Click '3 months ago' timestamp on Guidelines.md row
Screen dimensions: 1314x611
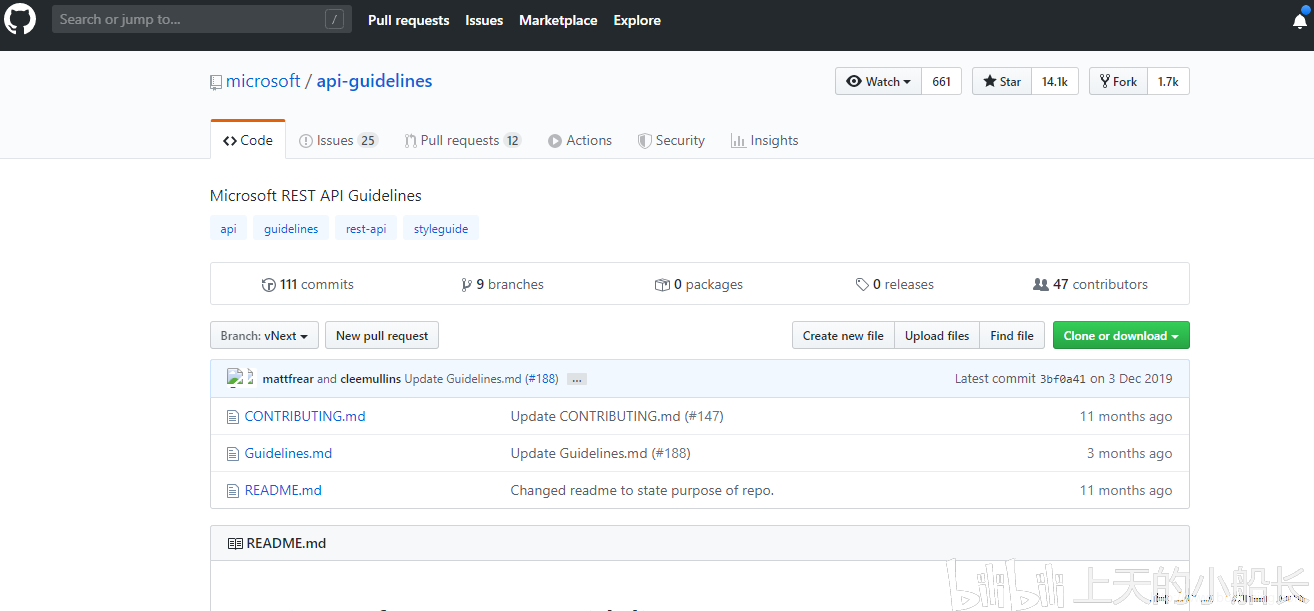[1129, 454]
